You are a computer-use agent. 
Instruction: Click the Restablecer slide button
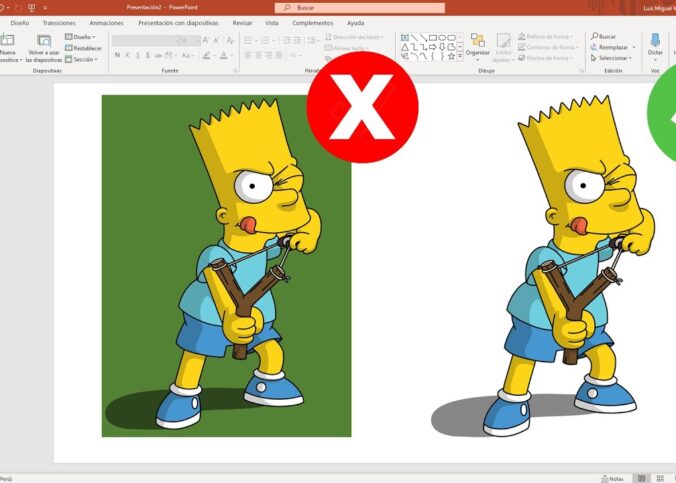(83, 48)
